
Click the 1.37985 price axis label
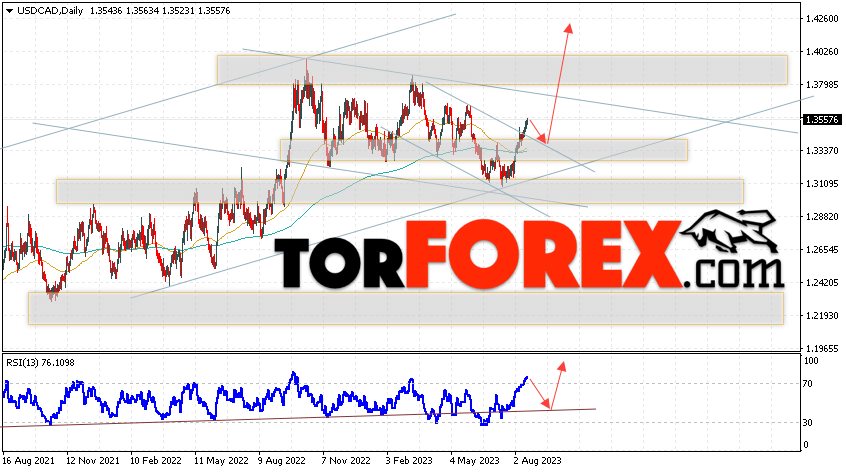click(x=822, y=85)
